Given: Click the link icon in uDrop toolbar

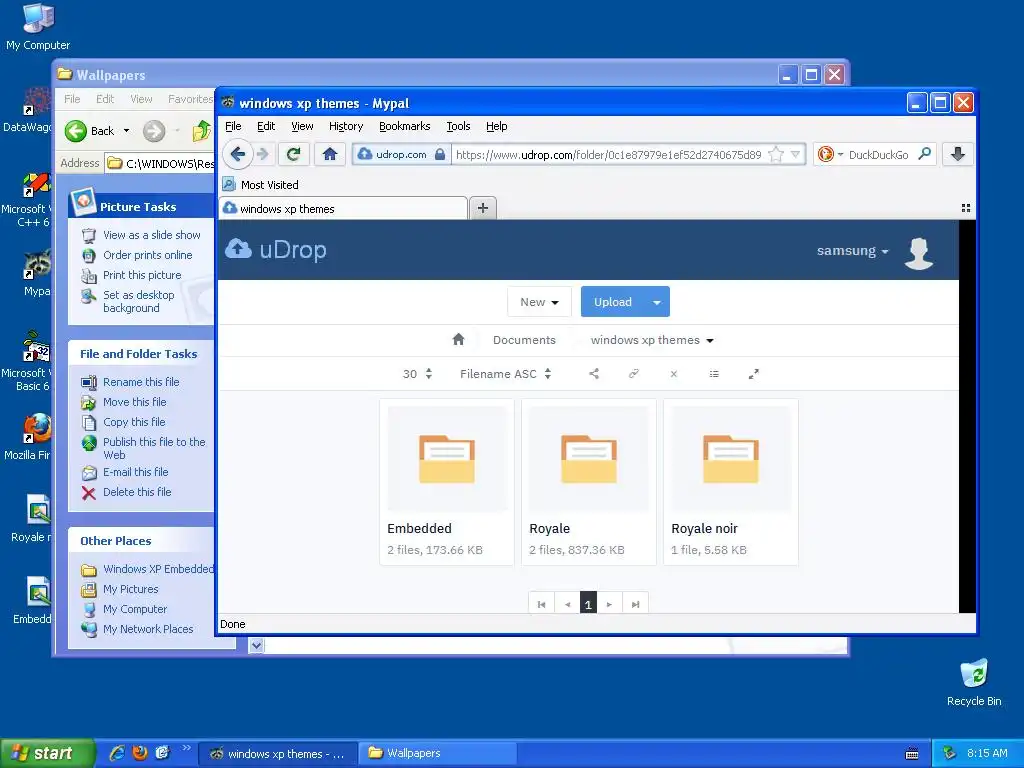Looking at the screenshot, I should 633,374.
